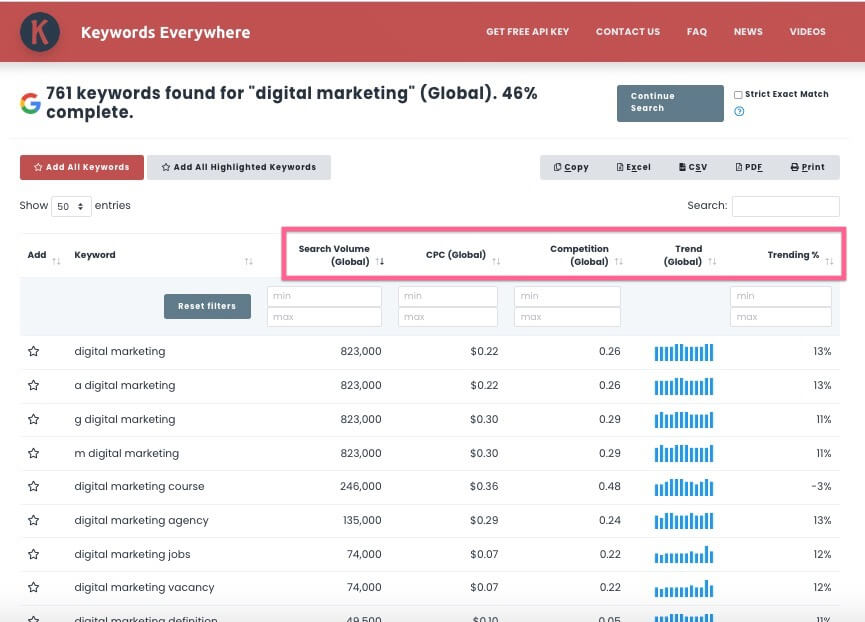This screenshot has height=622, width=865.
Task: Open GET FREE API KEY page
Action: pos(527,32)
